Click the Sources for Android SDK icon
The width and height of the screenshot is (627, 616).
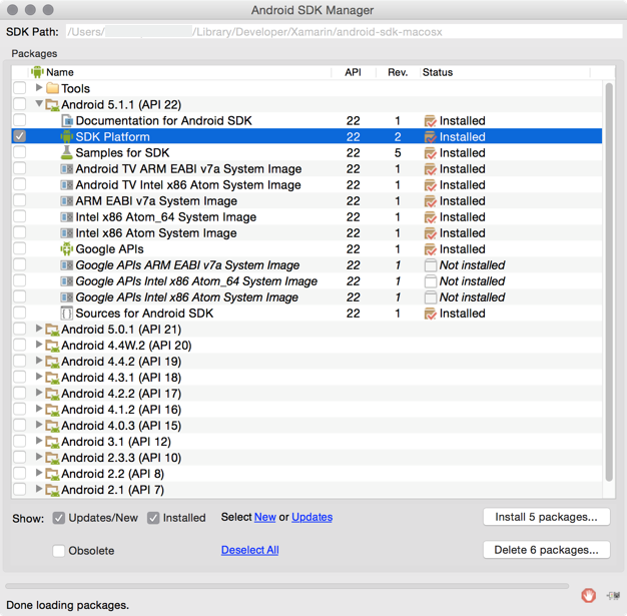click(67, 313)
